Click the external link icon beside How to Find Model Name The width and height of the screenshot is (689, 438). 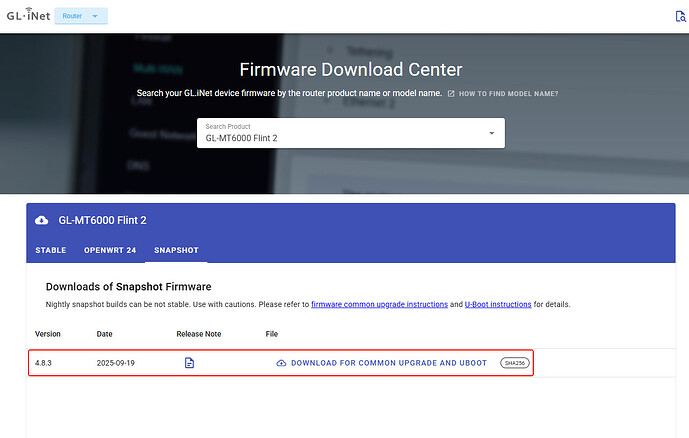click(451, 94)
